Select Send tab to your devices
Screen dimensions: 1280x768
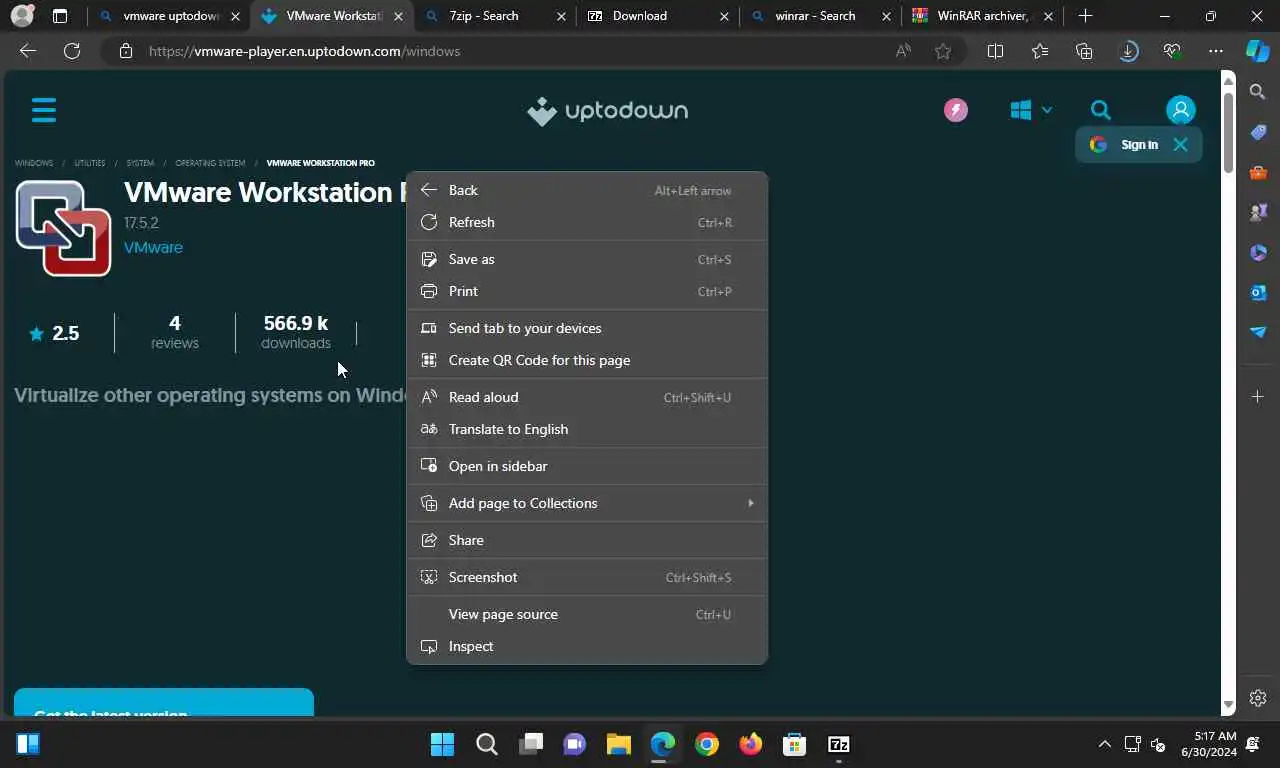tap(587, 328)
